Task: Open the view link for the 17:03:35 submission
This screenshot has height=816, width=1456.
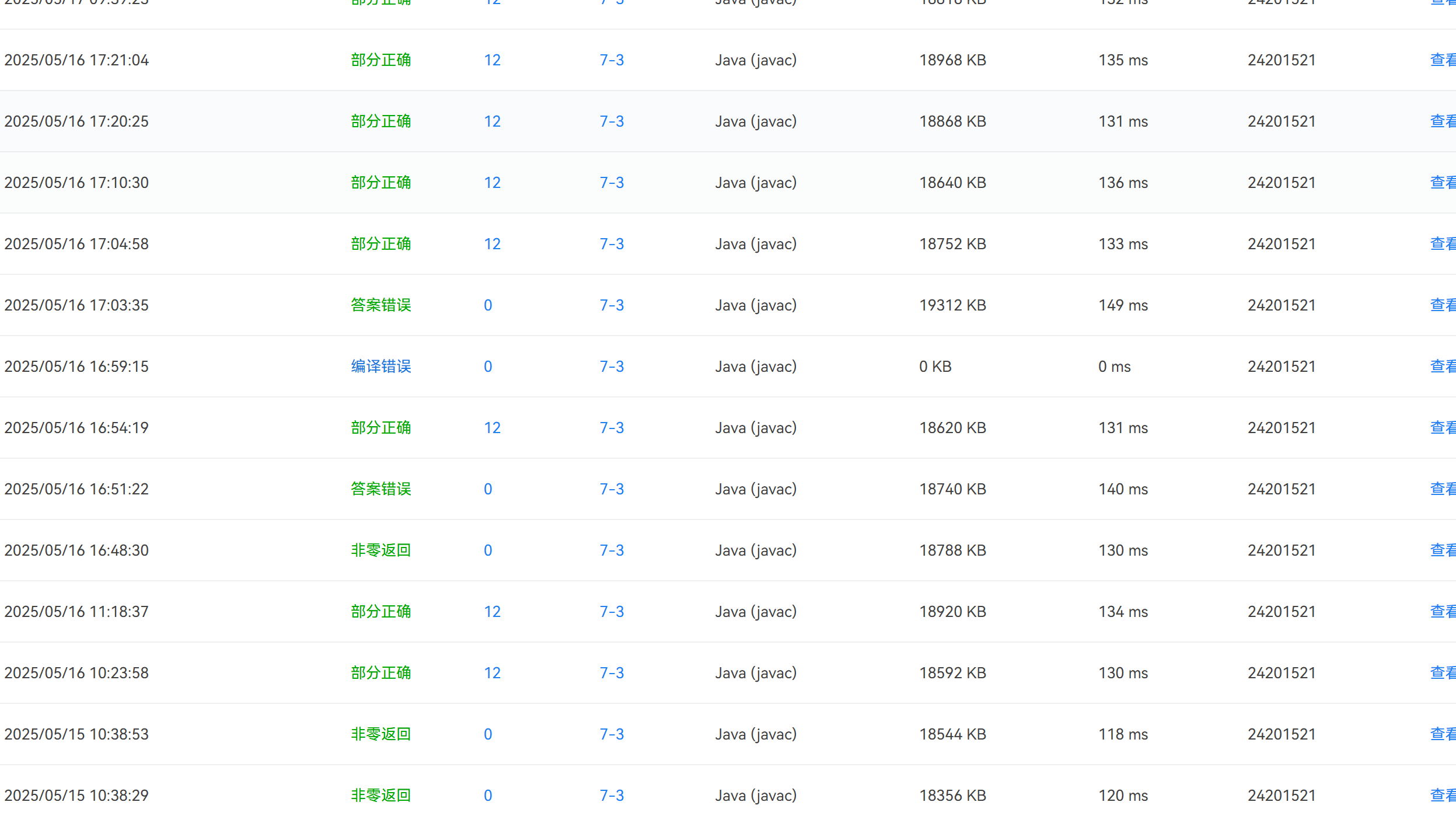Action: (1442, 305)
